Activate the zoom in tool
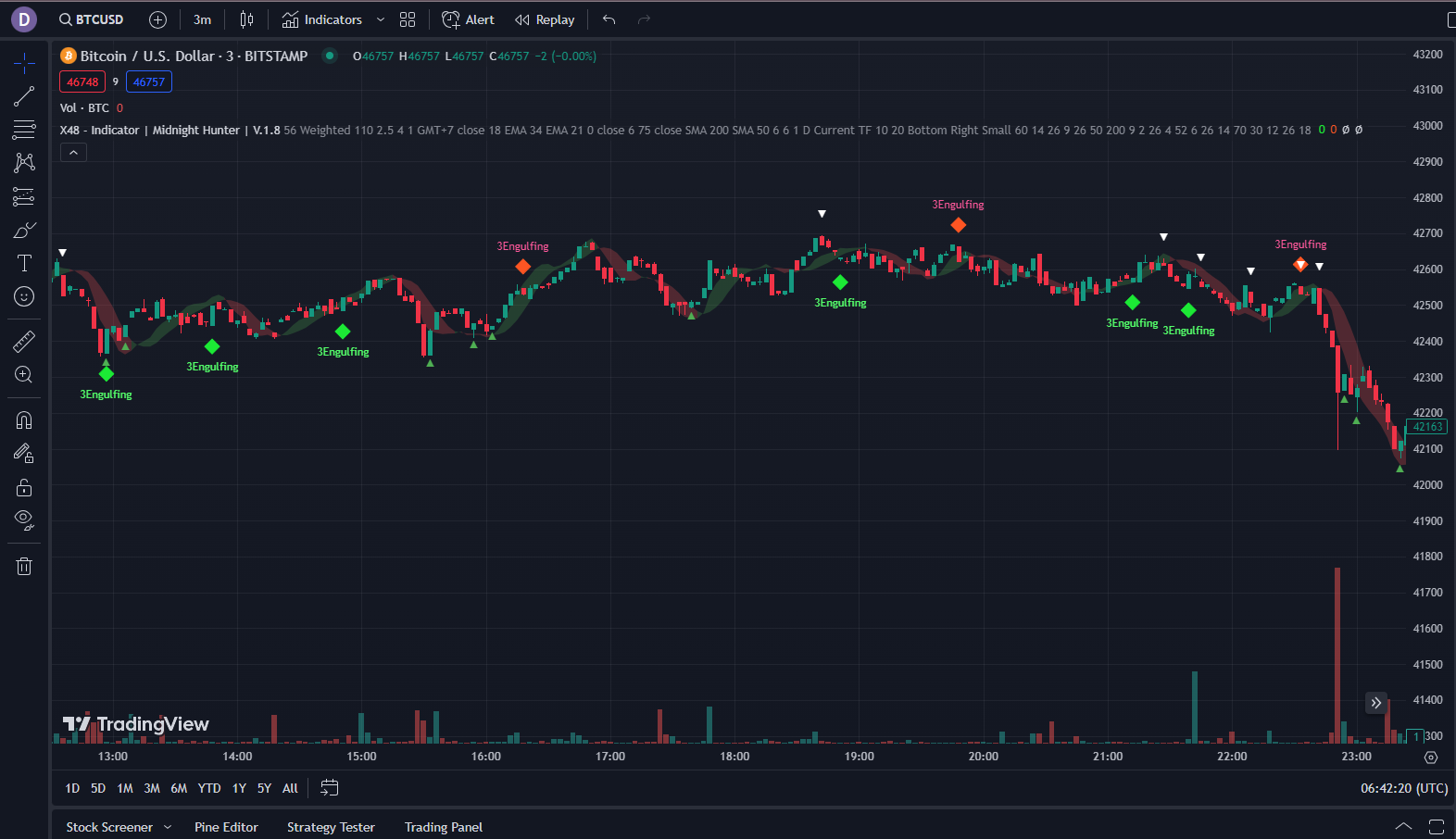Viewport: 1456px width, 839px height. [x=24, y=375]
